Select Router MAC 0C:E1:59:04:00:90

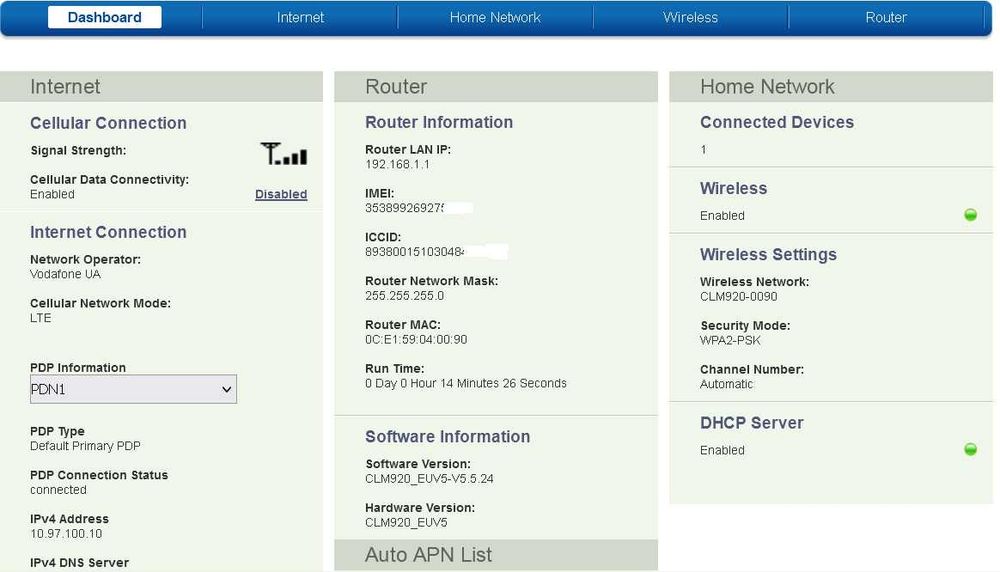point(416,340)
